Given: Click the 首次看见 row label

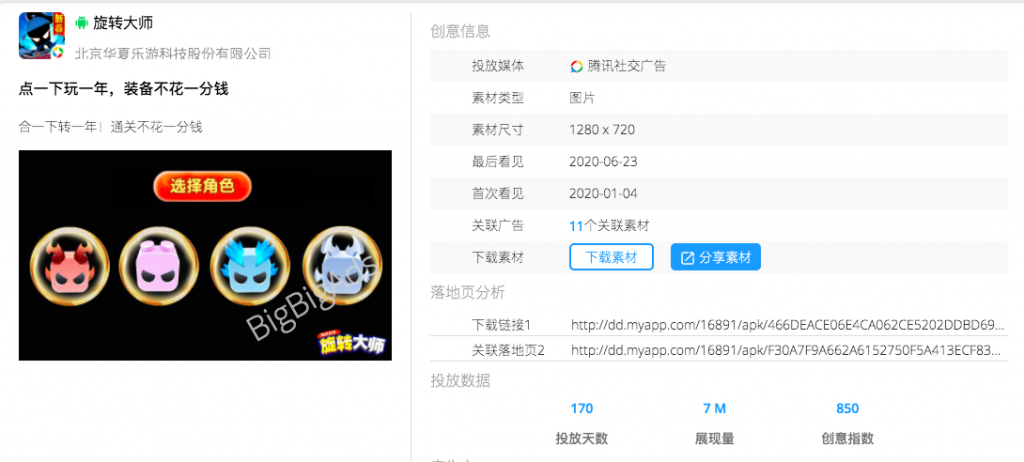Looking at the screenshot, I should pos(498,193).
